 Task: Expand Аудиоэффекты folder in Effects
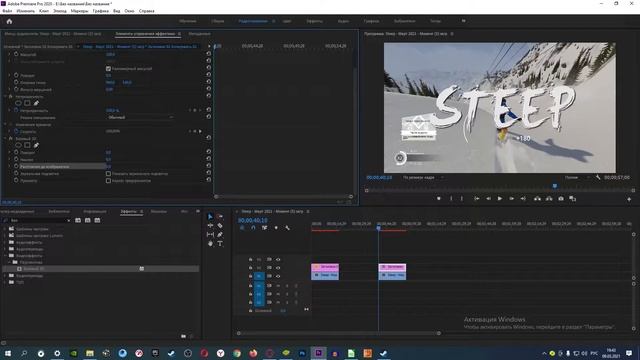(5, 242)
